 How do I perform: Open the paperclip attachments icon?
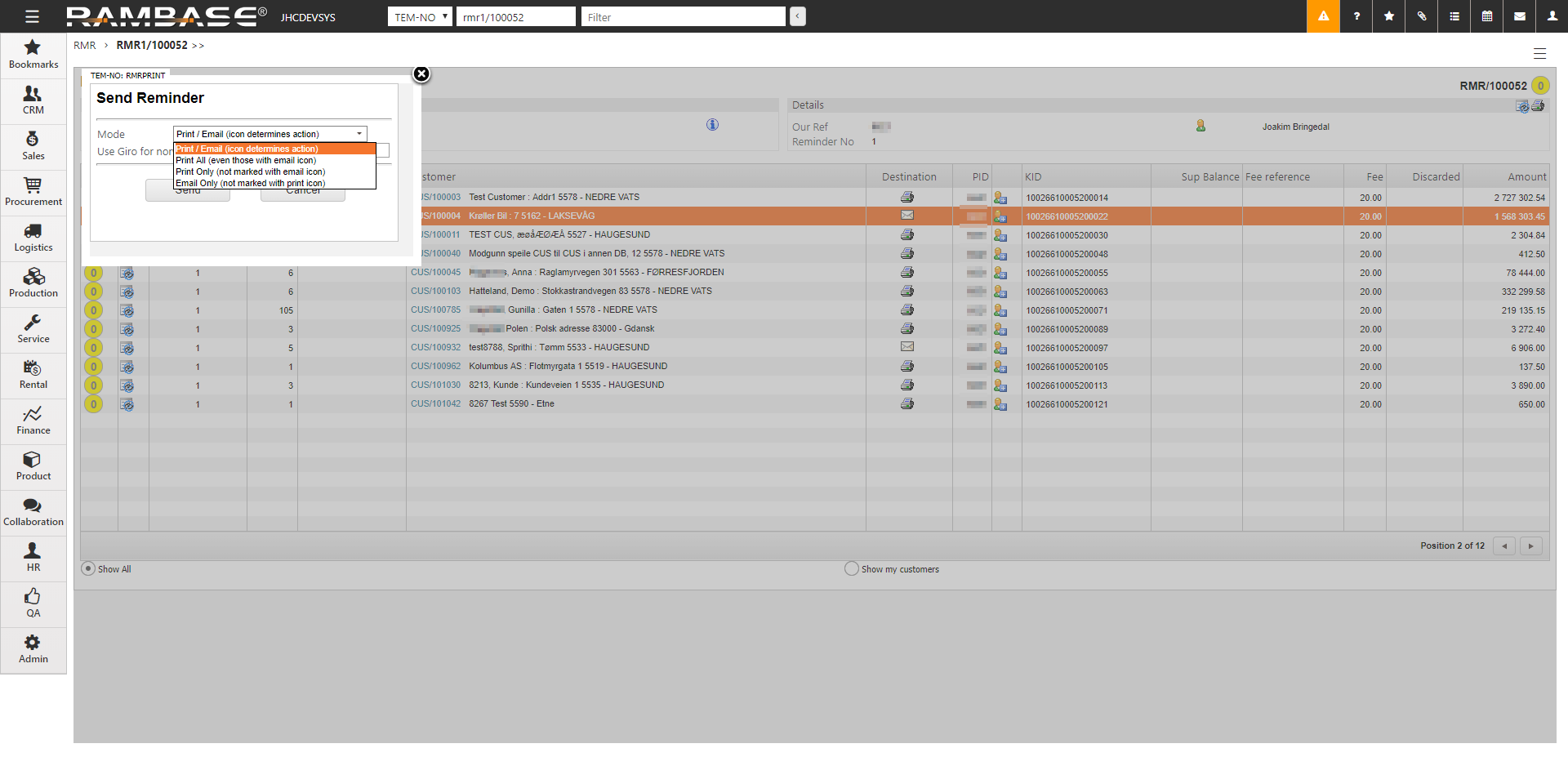point(1422,16)
